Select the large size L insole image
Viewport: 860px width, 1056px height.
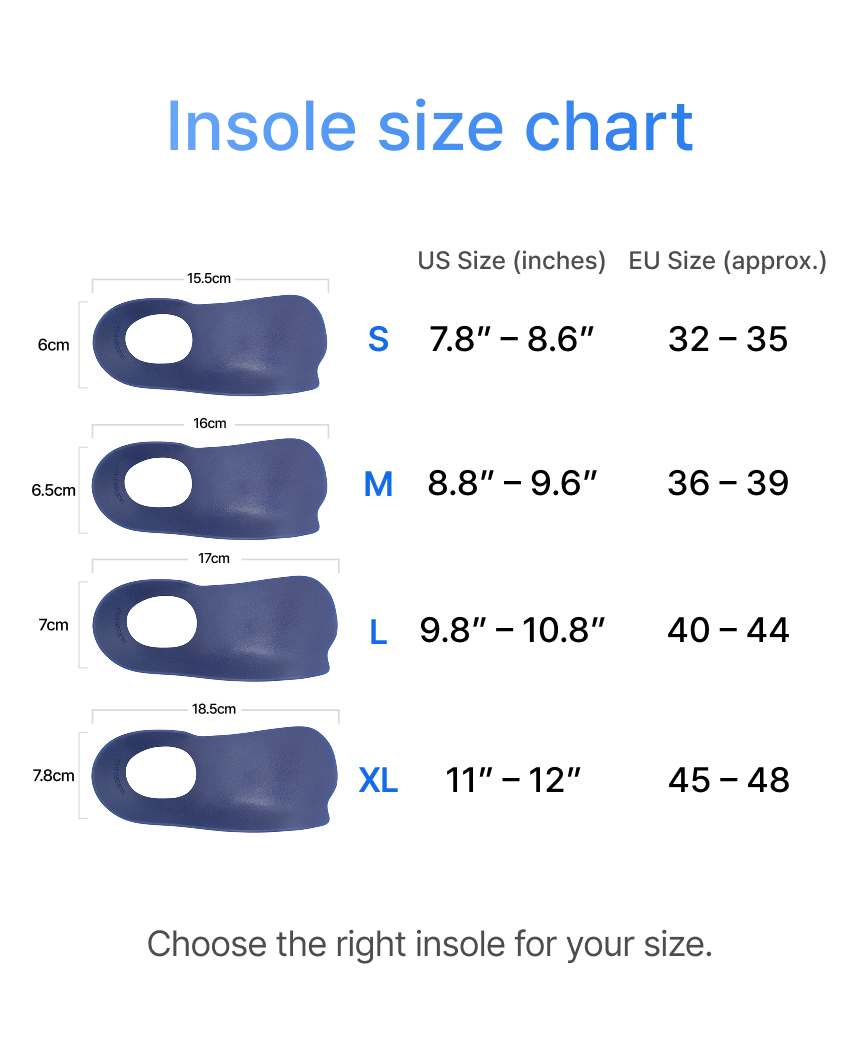pyautogui.click(x=214, y=628)
